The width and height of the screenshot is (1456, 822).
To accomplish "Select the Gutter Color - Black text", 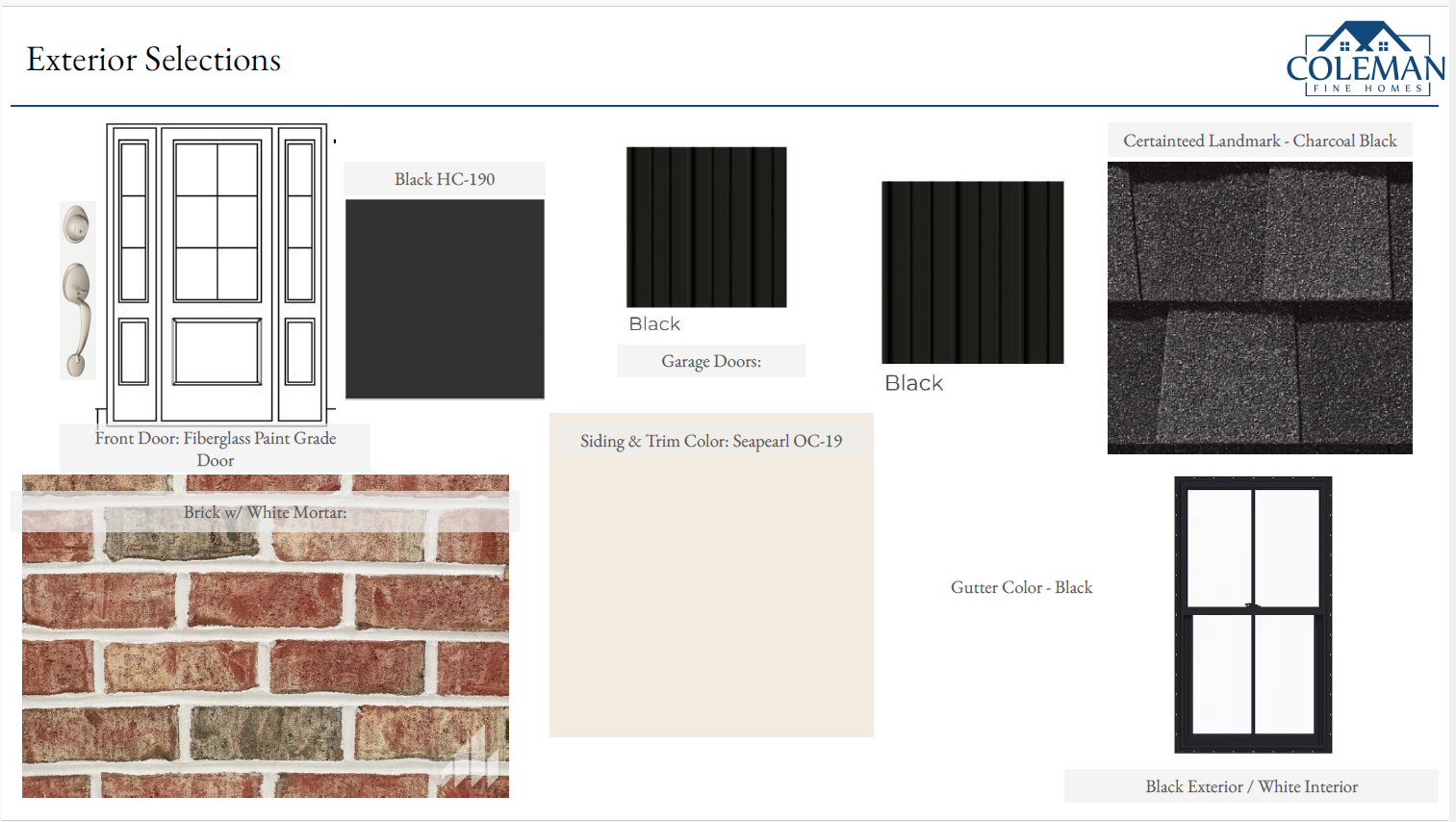I will (x=1021, y=587).
